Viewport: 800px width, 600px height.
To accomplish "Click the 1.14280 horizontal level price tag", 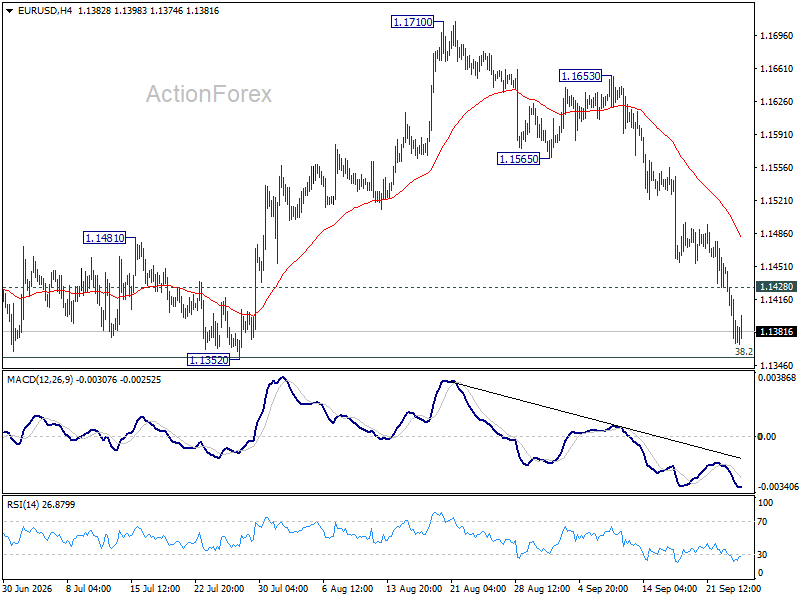I will click(x=777, y=287).
